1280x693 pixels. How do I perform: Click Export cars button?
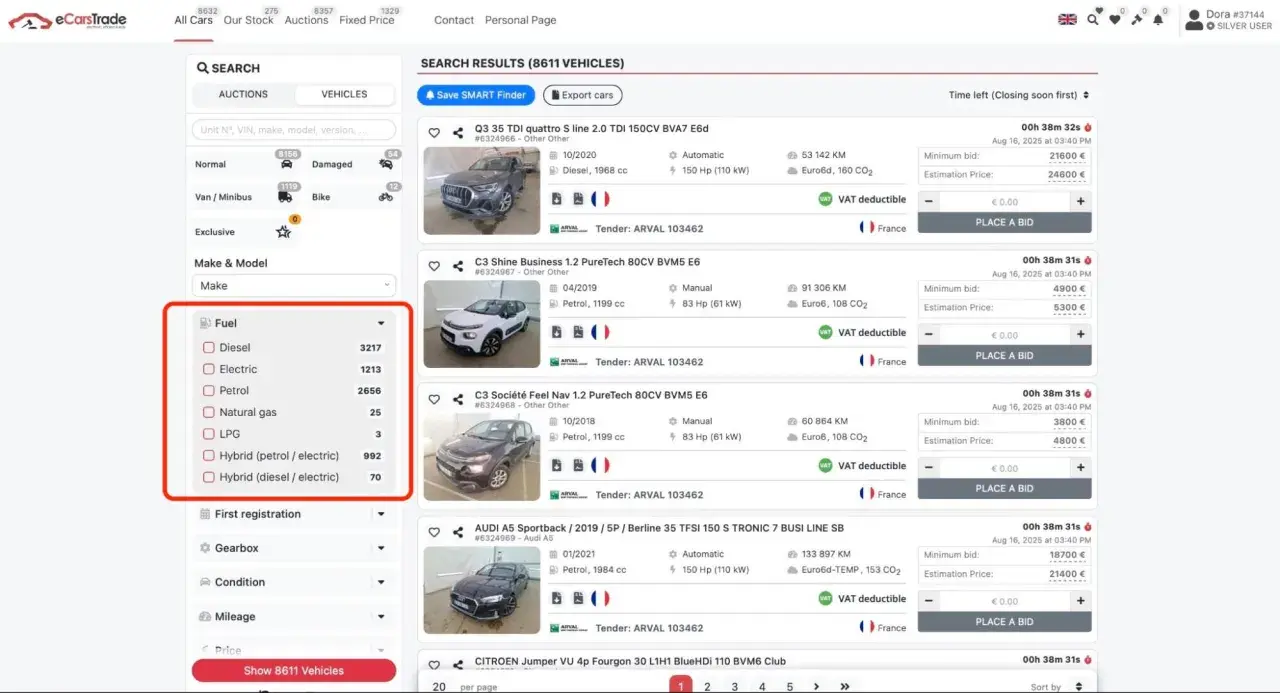tap(583, 95)
